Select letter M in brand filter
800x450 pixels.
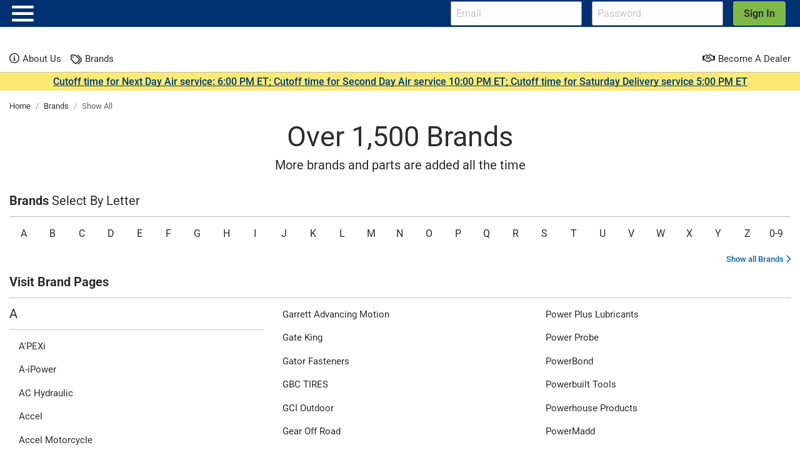click(x=371, y=234)
